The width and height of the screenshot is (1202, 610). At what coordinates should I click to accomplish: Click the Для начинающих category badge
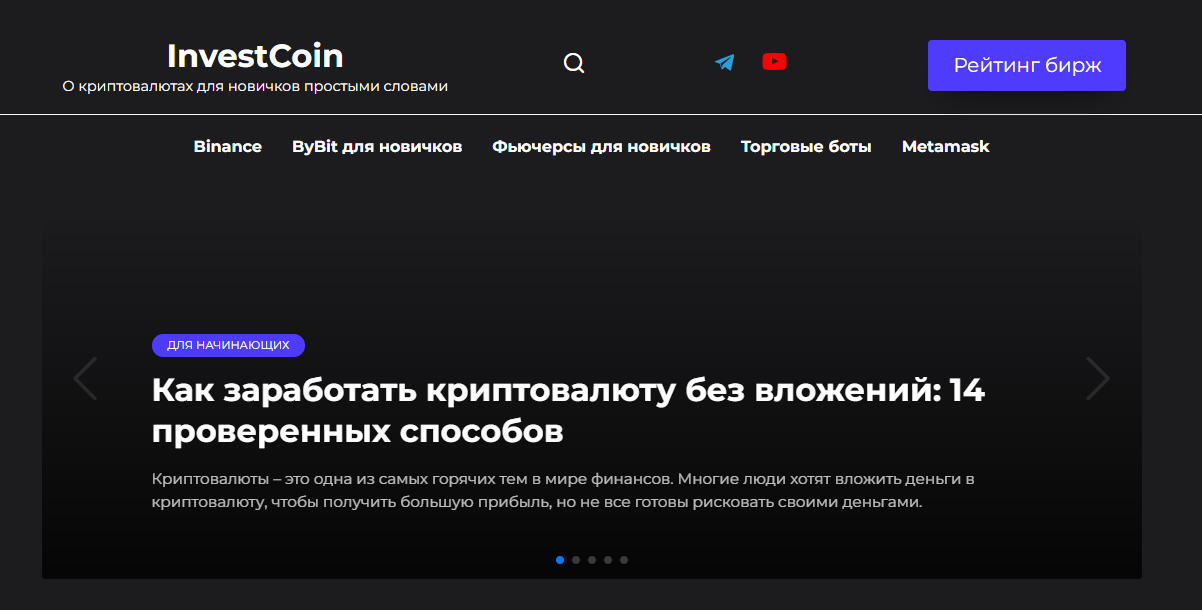228,345
